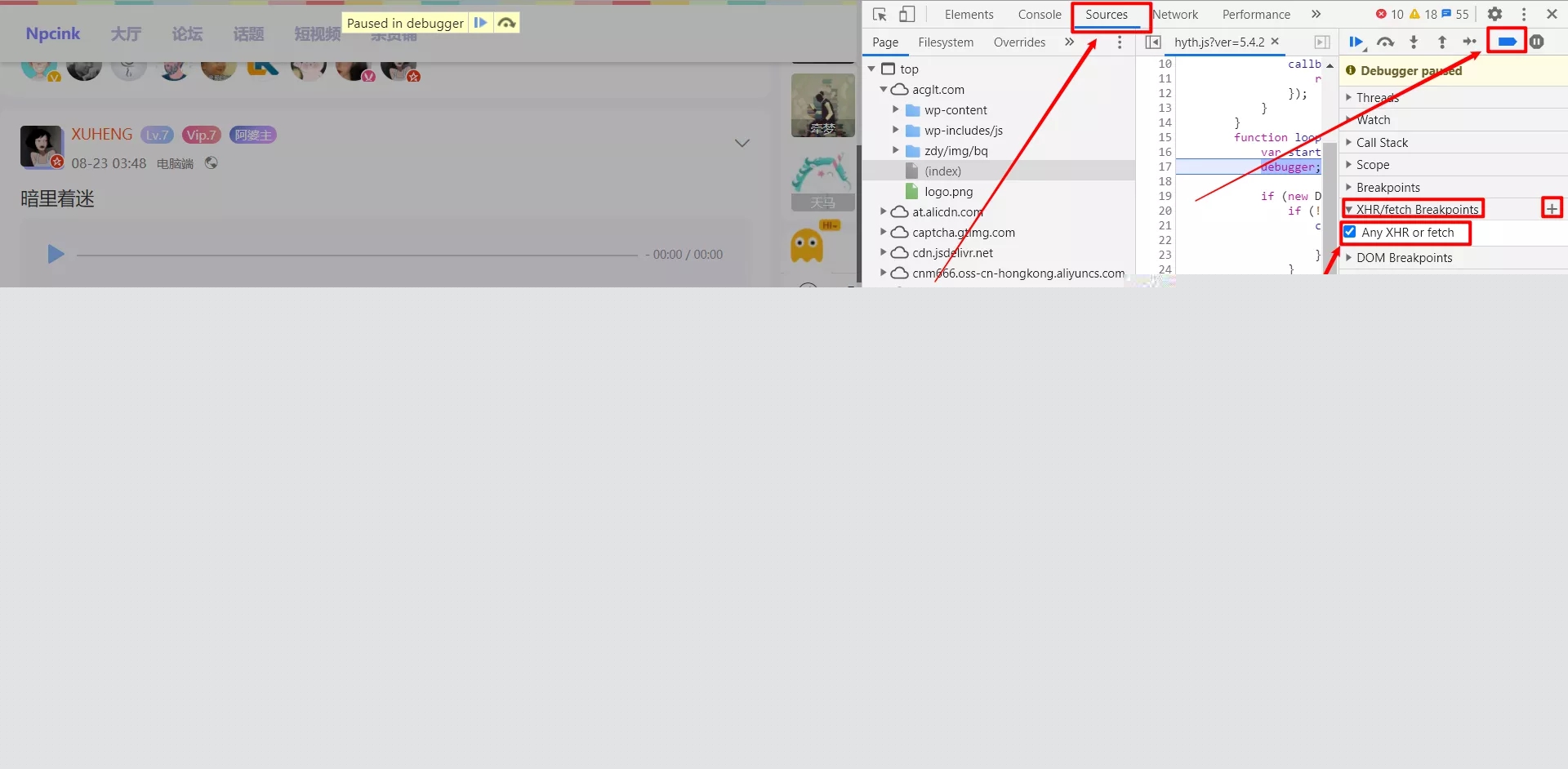Select the (index) file in tree
This screenshot has width=1568, height=769.
[x=942, y=171]
